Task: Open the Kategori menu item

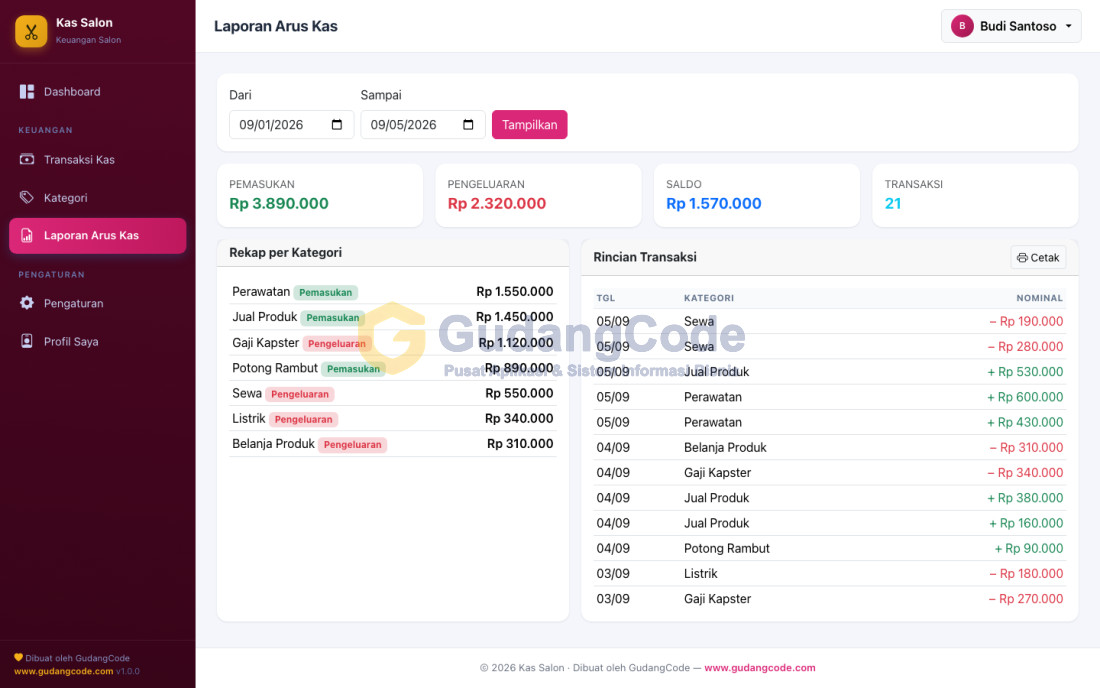Action: 98,197
